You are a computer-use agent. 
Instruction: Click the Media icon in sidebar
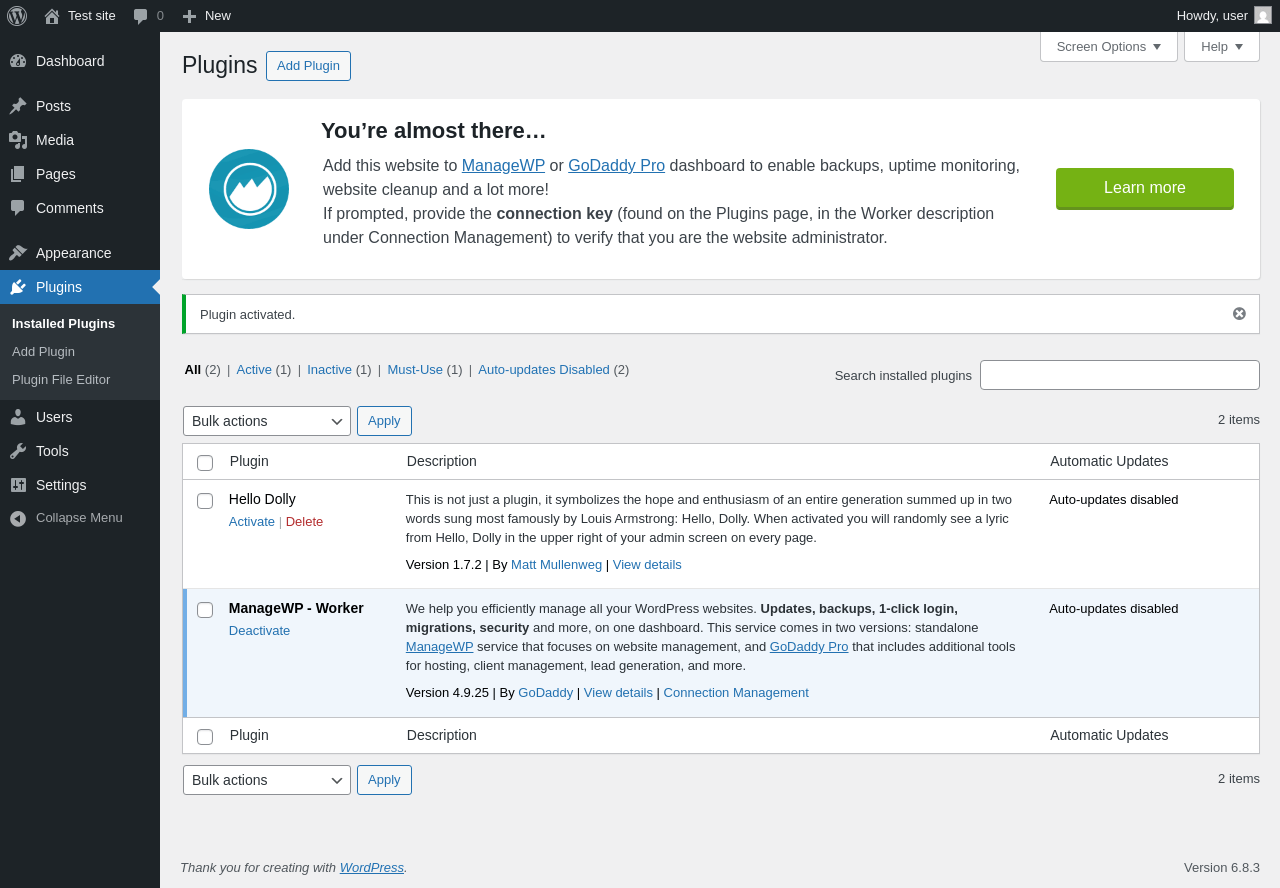[18, 140]
